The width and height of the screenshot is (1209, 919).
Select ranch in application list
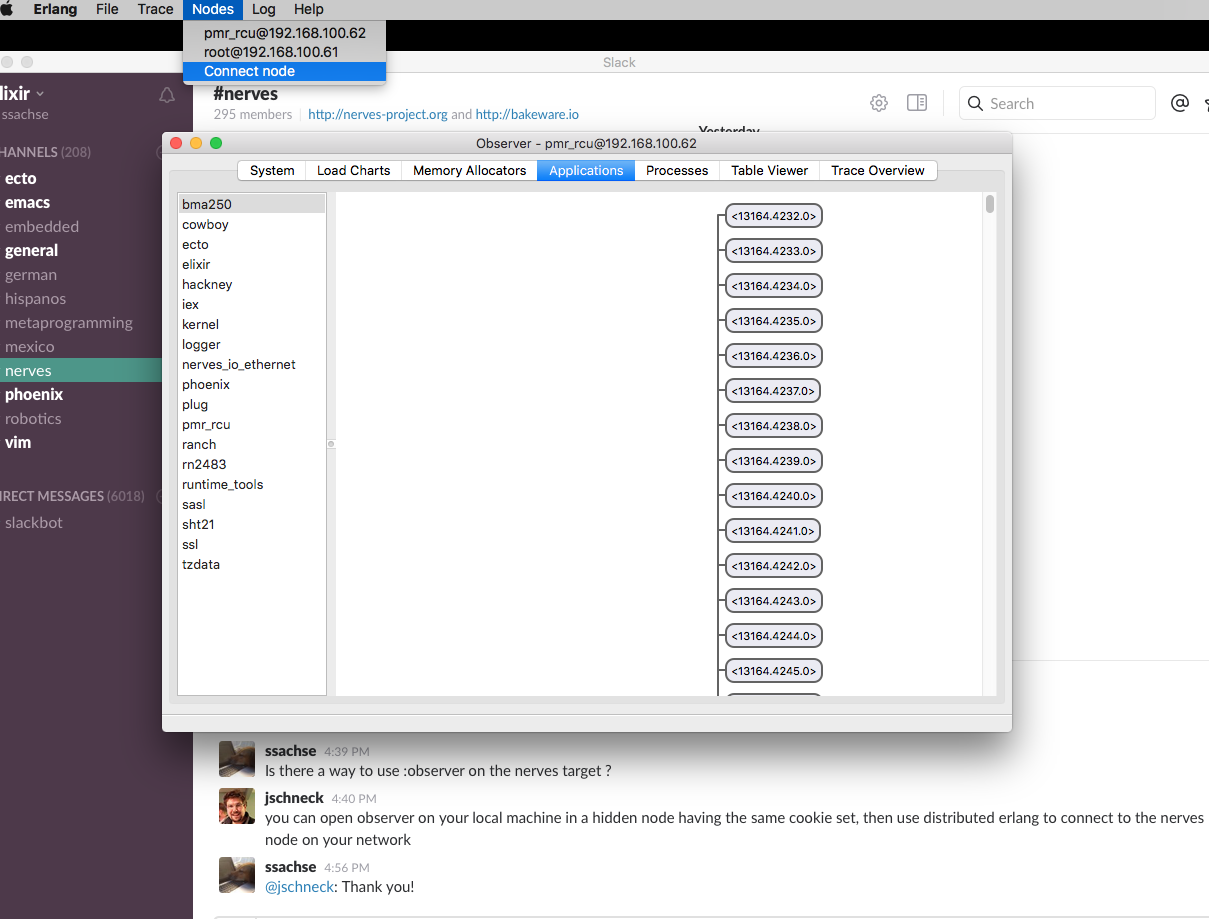(x=252, y=444)
